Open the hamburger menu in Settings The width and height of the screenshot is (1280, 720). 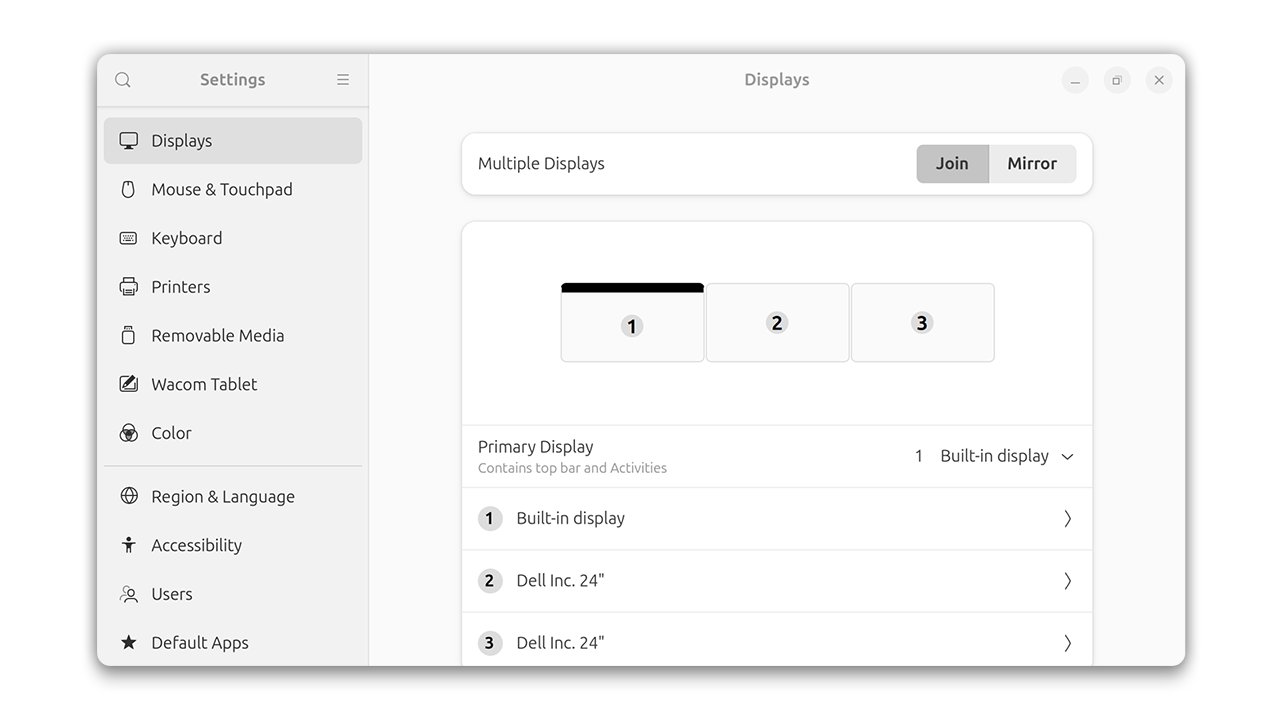(342, 80)
